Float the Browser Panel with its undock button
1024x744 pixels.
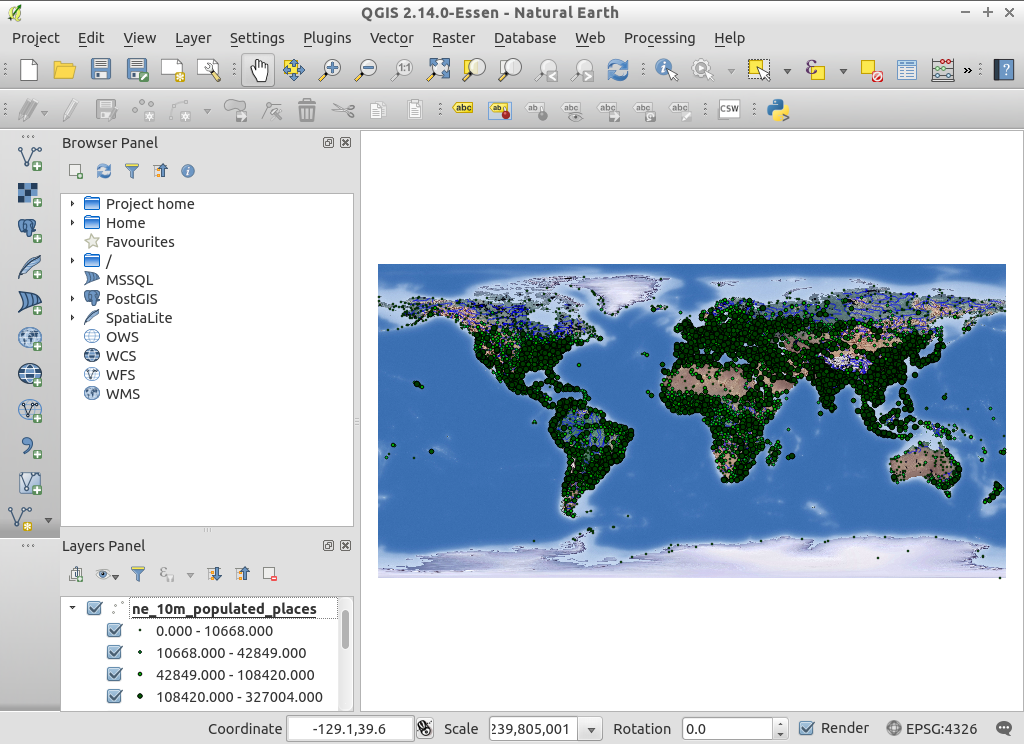tap(328, 142)
